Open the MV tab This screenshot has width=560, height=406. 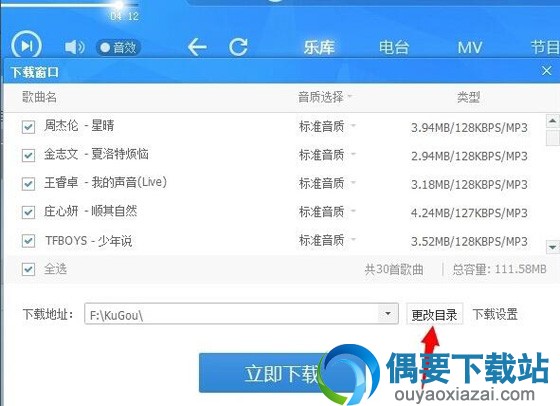[470, 47]
